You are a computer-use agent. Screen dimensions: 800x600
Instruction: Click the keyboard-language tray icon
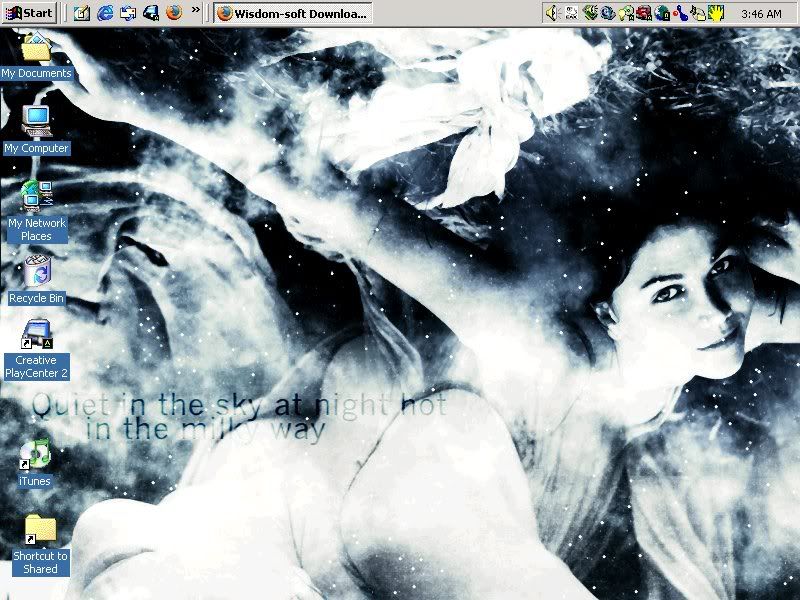[x=572, y=10]
